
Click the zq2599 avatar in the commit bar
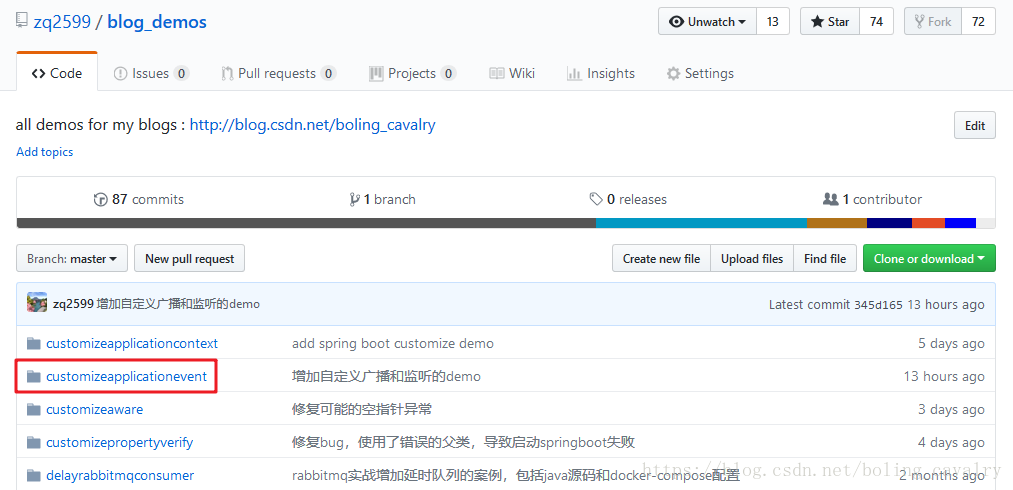point(37,303)
